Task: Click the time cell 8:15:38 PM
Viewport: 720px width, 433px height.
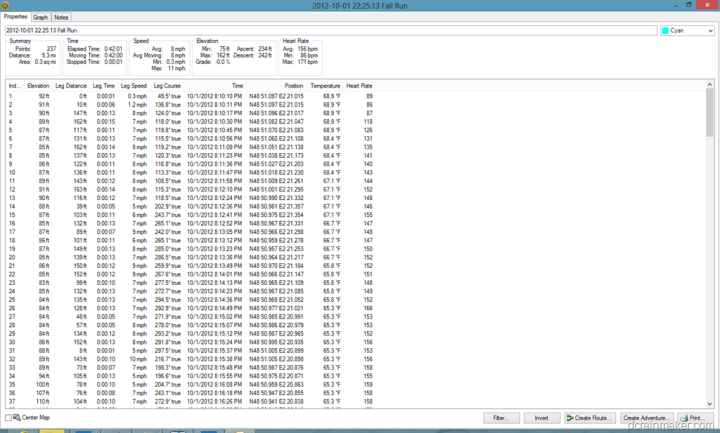Action: click(x=214, y=359)
